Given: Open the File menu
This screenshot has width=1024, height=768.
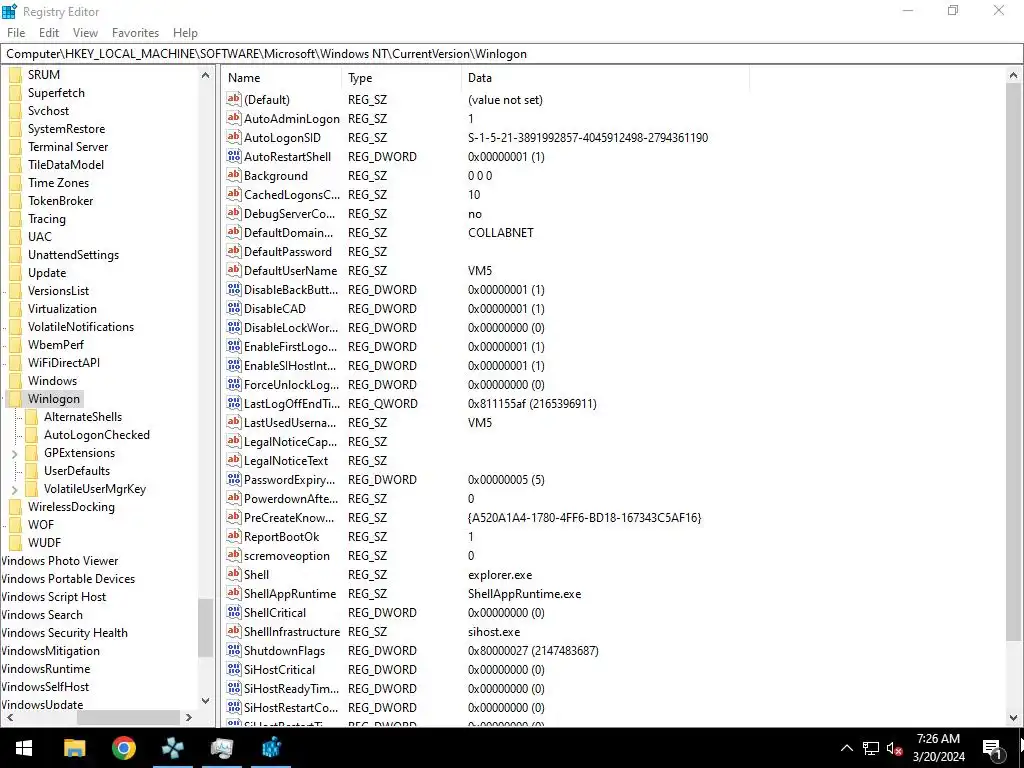Looking at the screenshot, I should pyautogui.click(x=16, y=33).
